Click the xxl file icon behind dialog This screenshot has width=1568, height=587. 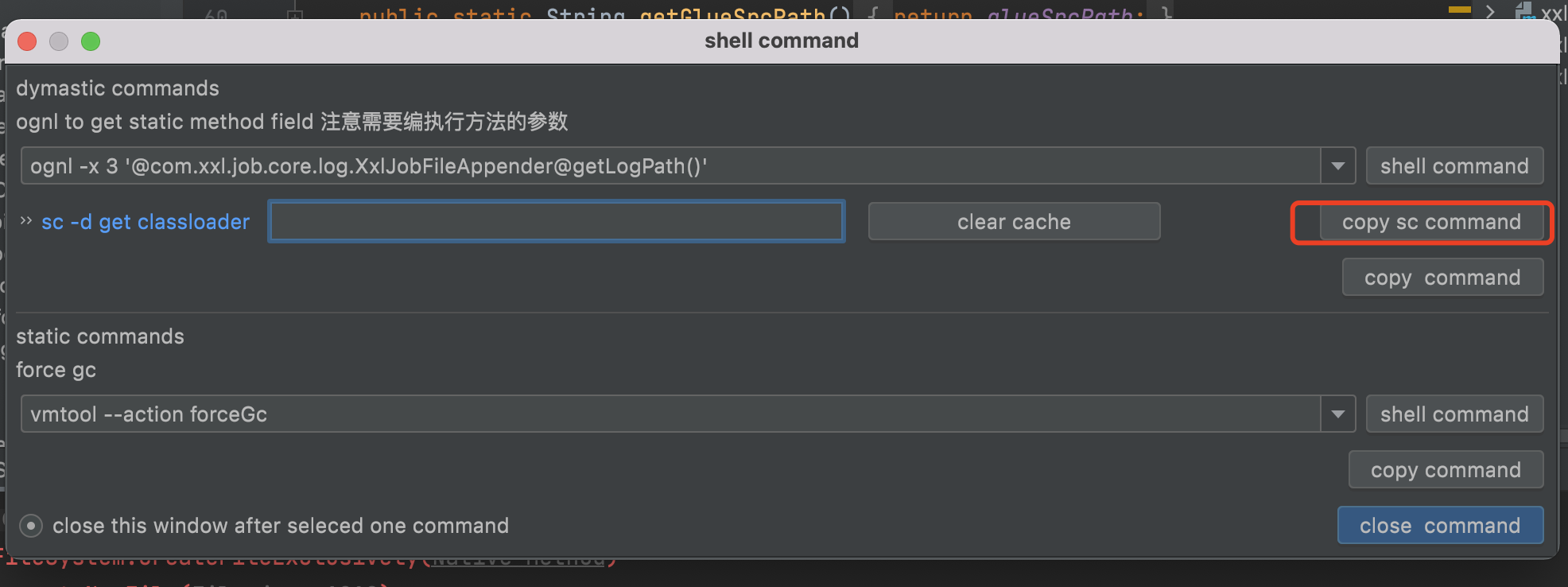pos(1525,11)
